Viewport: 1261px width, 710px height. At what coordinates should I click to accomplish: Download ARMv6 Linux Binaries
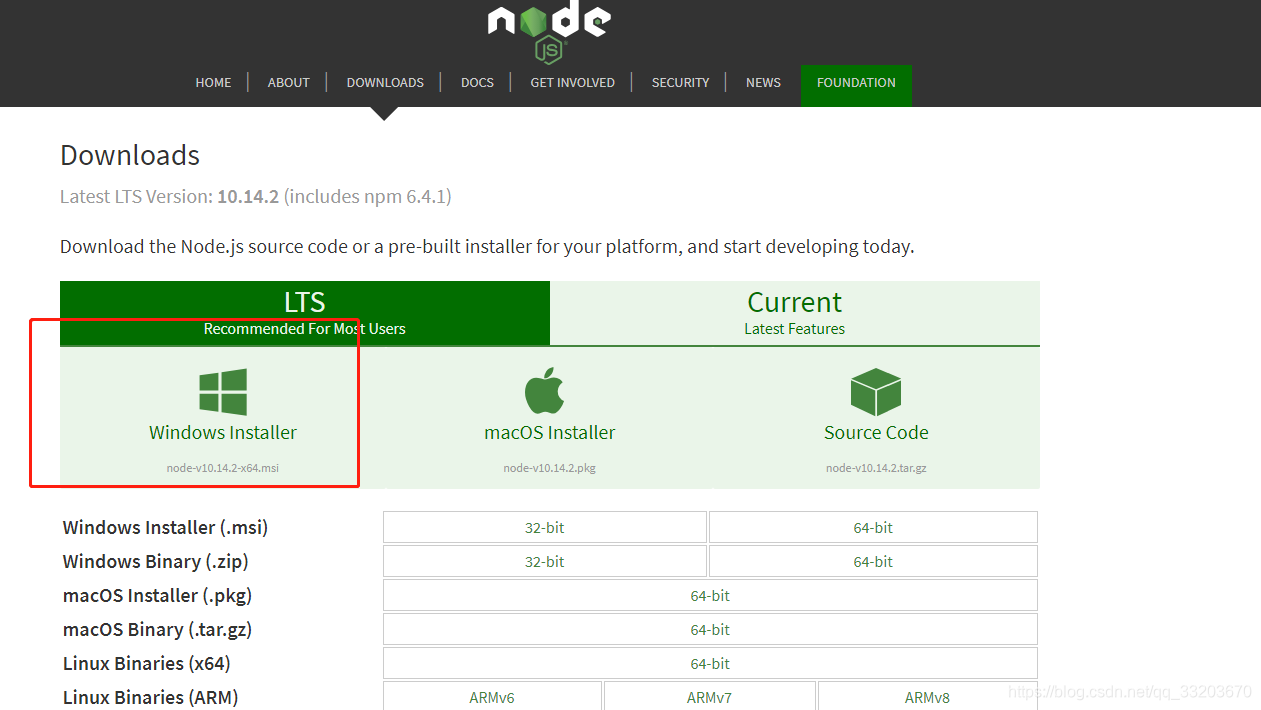[492, 696]
